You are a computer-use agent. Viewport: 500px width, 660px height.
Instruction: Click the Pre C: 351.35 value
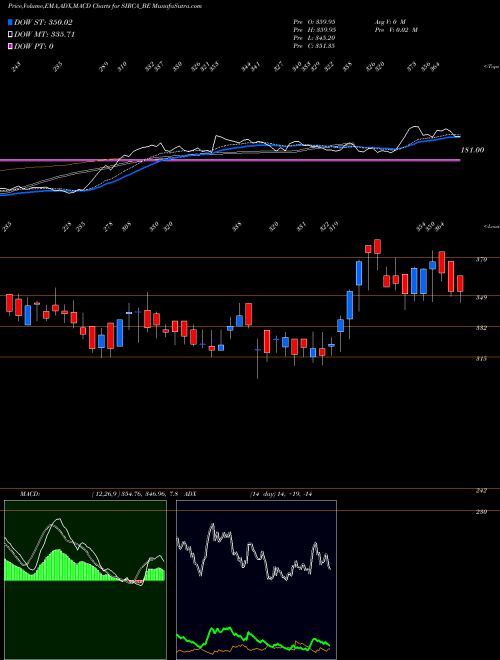pyautogui.click(x=314, y=46)
